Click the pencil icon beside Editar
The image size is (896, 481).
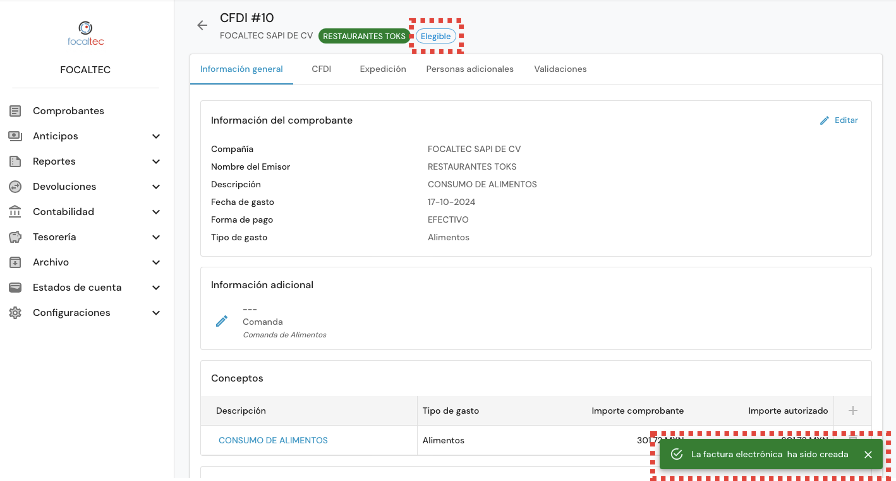[x=824, y=121]
